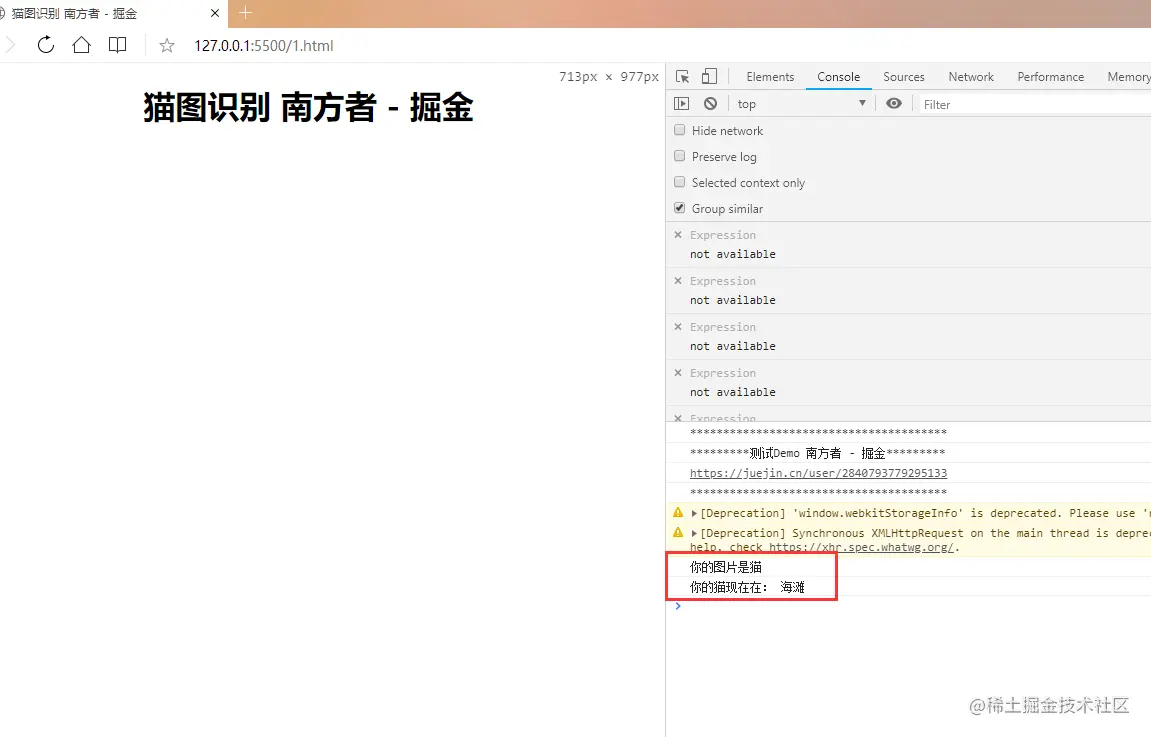Check Selected context only
This screenshot has height=737, width=1151.
(680, 181)
